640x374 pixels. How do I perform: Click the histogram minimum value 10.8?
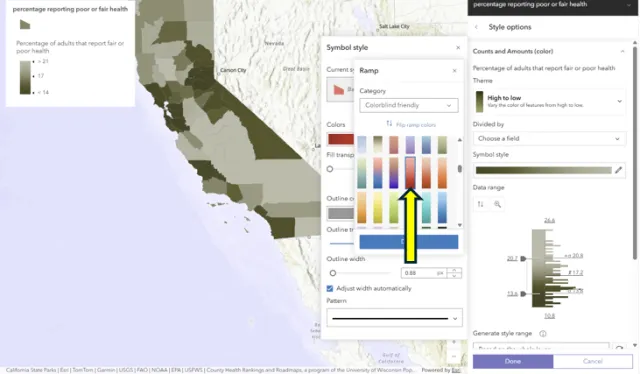[x=549, y=316]
